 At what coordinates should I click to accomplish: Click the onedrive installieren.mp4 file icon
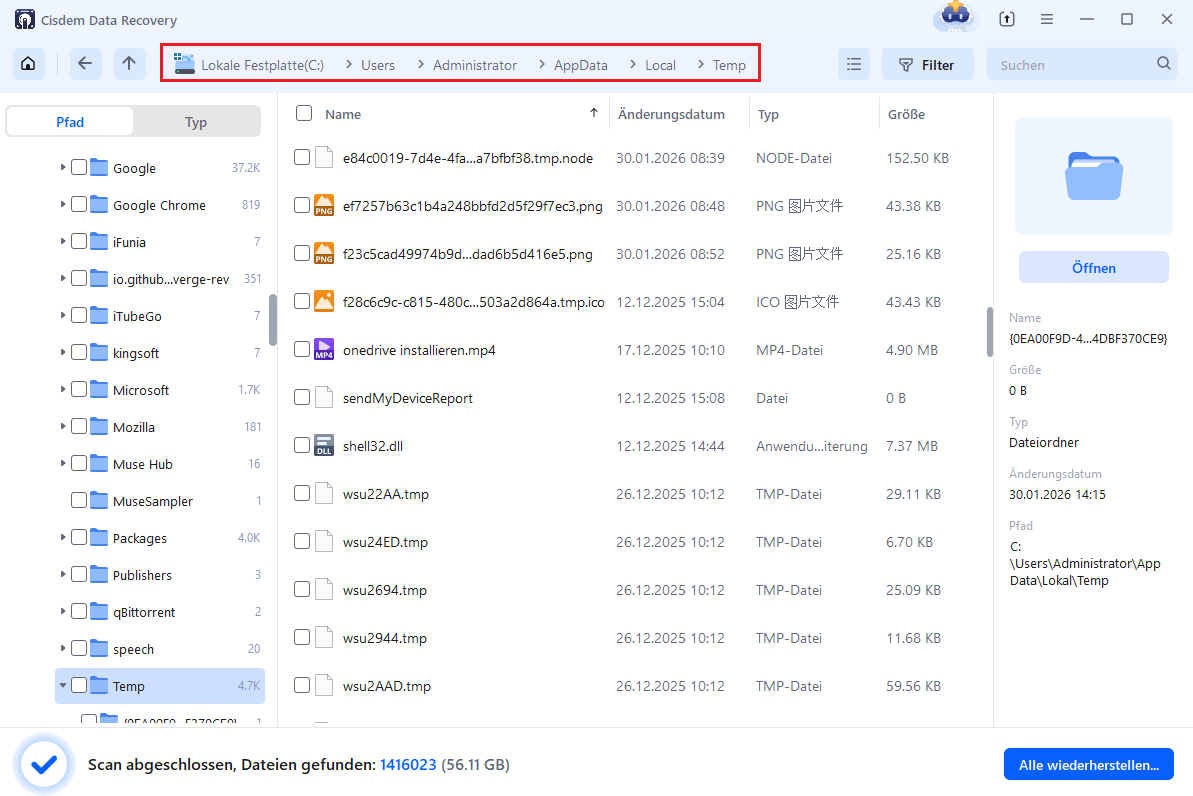324,349
